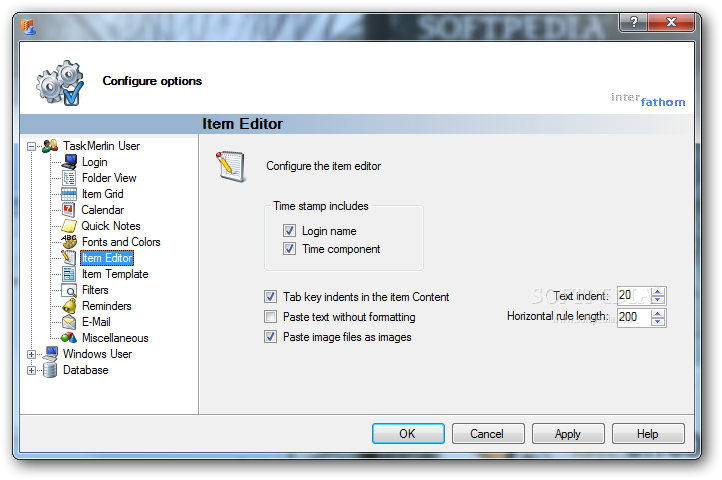The image size is (722, 480).
Task: Click the Calendar page icon
Action: pos(69,210)
